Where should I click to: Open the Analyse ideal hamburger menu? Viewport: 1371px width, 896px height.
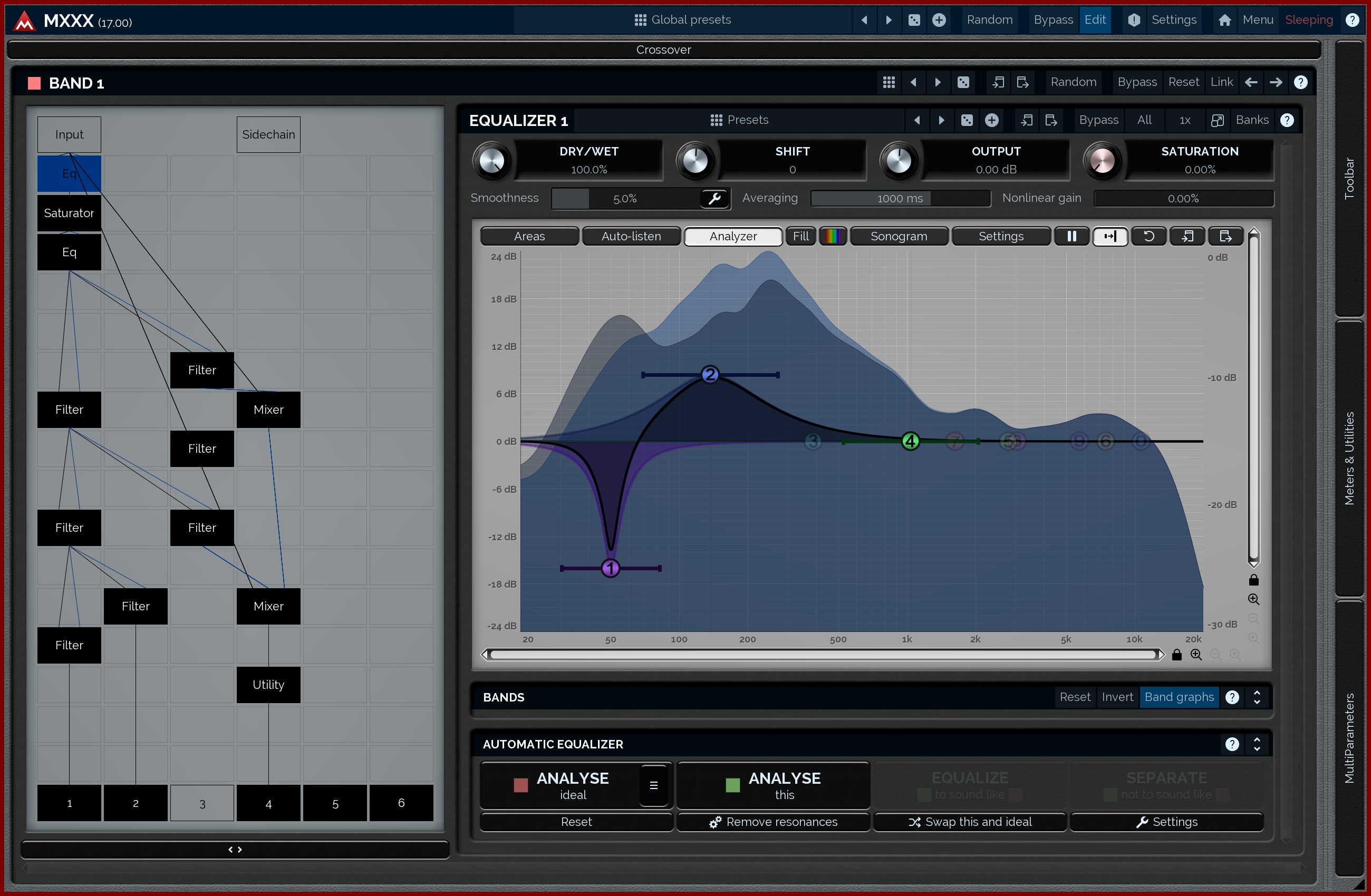[653, 785]
